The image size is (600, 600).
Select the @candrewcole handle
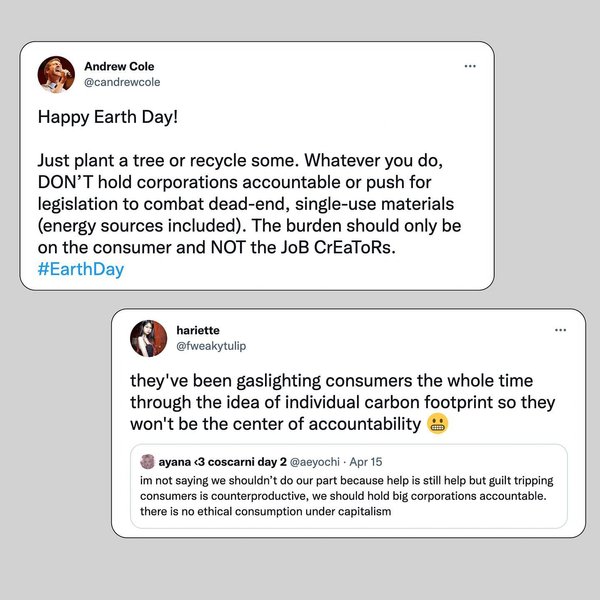129,82
